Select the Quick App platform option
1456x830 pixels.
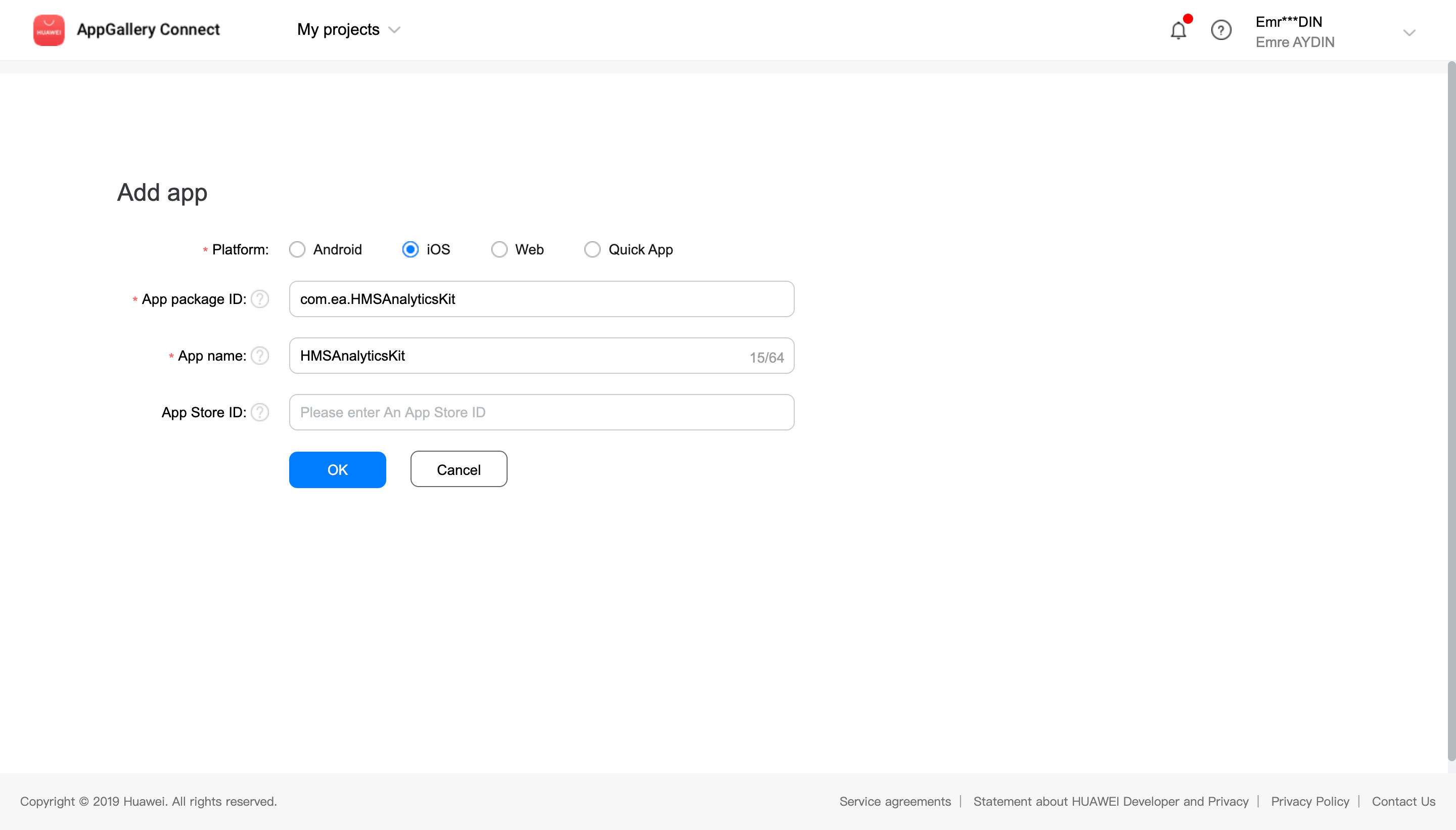pyautogui.click(x=593, y=250)
